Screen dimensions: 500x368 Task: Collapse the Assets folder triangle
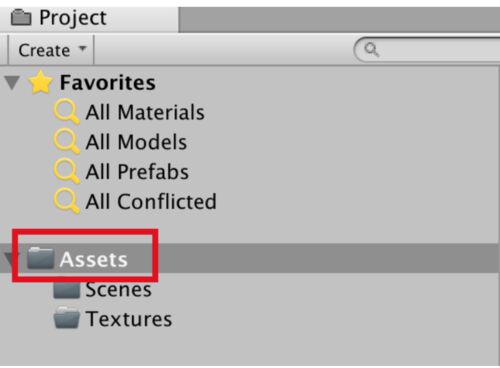(9, 259)
